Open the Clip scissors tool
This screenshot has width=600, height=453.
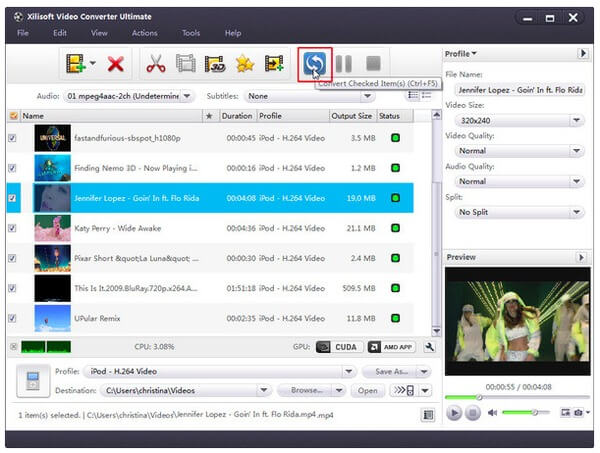point(156,64)
